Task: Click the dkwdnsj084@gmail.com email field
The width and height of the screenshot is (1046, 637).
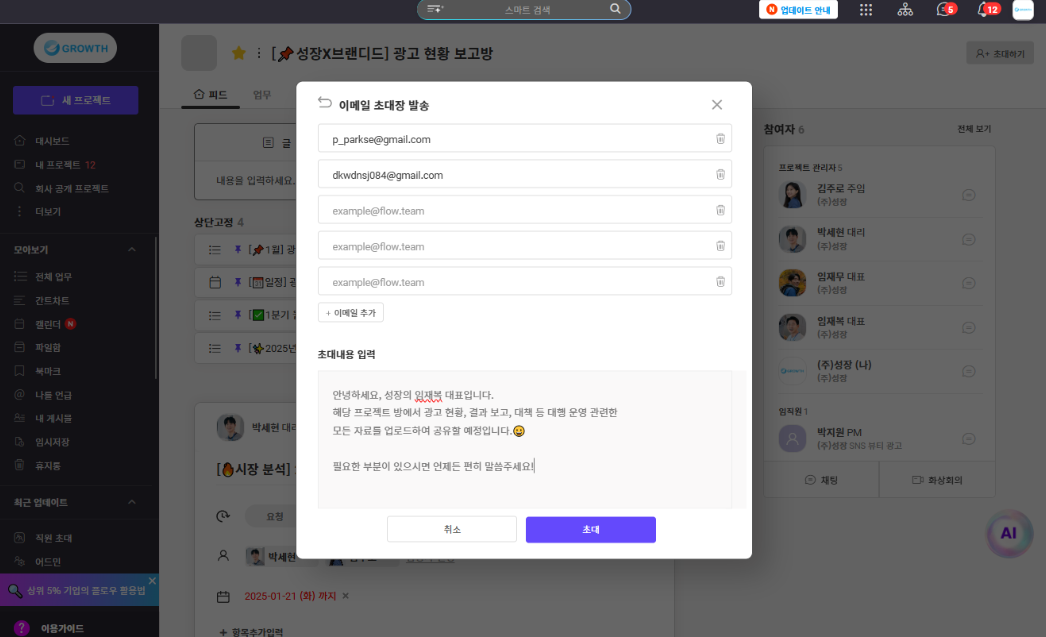Action: tap(524, 175)
